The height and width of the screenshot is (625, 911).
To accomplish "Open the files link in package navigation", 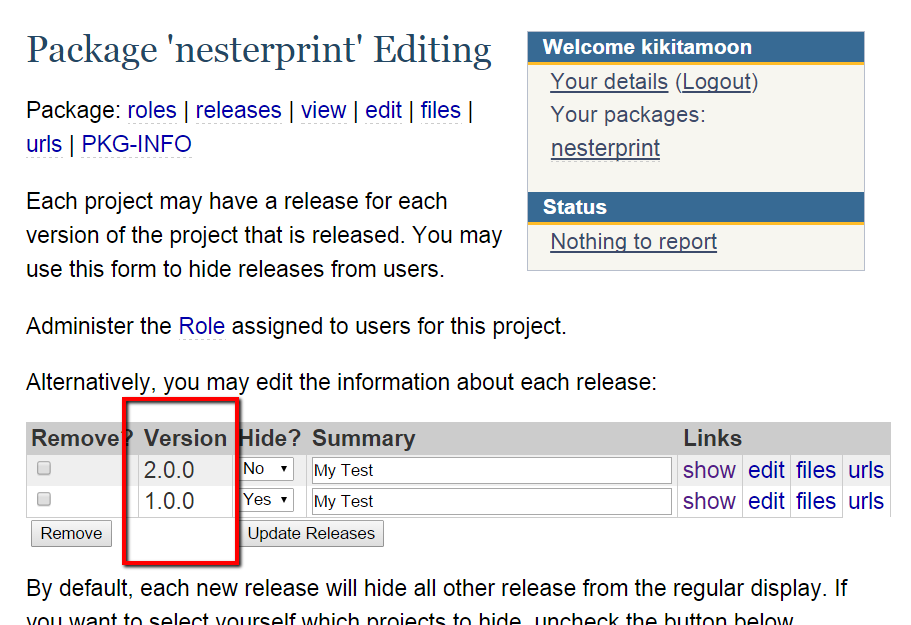I will (x=440, y=110).
